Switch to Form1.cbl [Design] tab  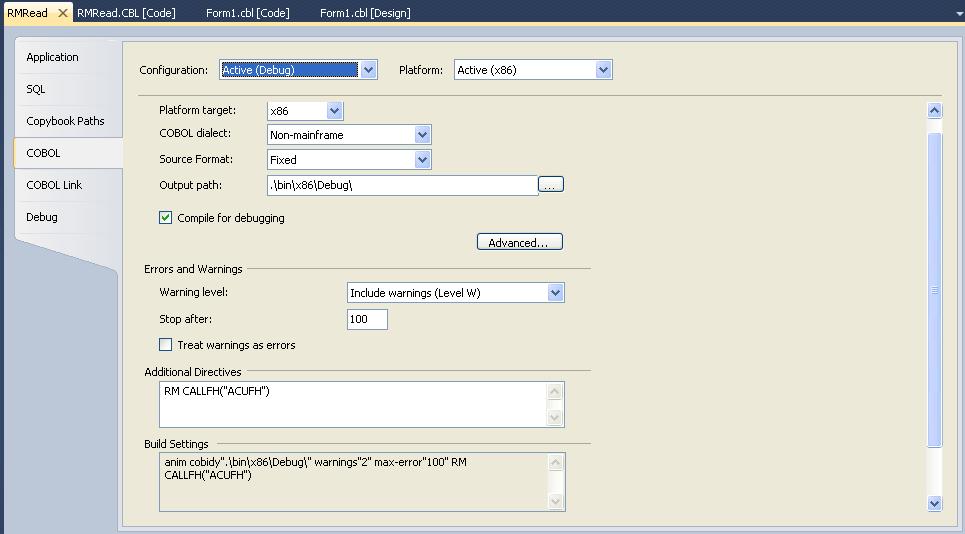[365, 13]
